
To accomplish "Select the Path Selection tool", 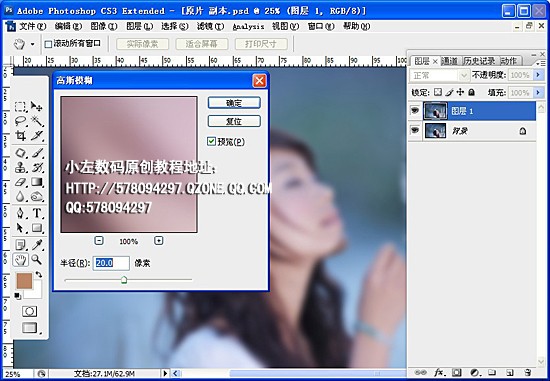I will click(x=20, y=228).
